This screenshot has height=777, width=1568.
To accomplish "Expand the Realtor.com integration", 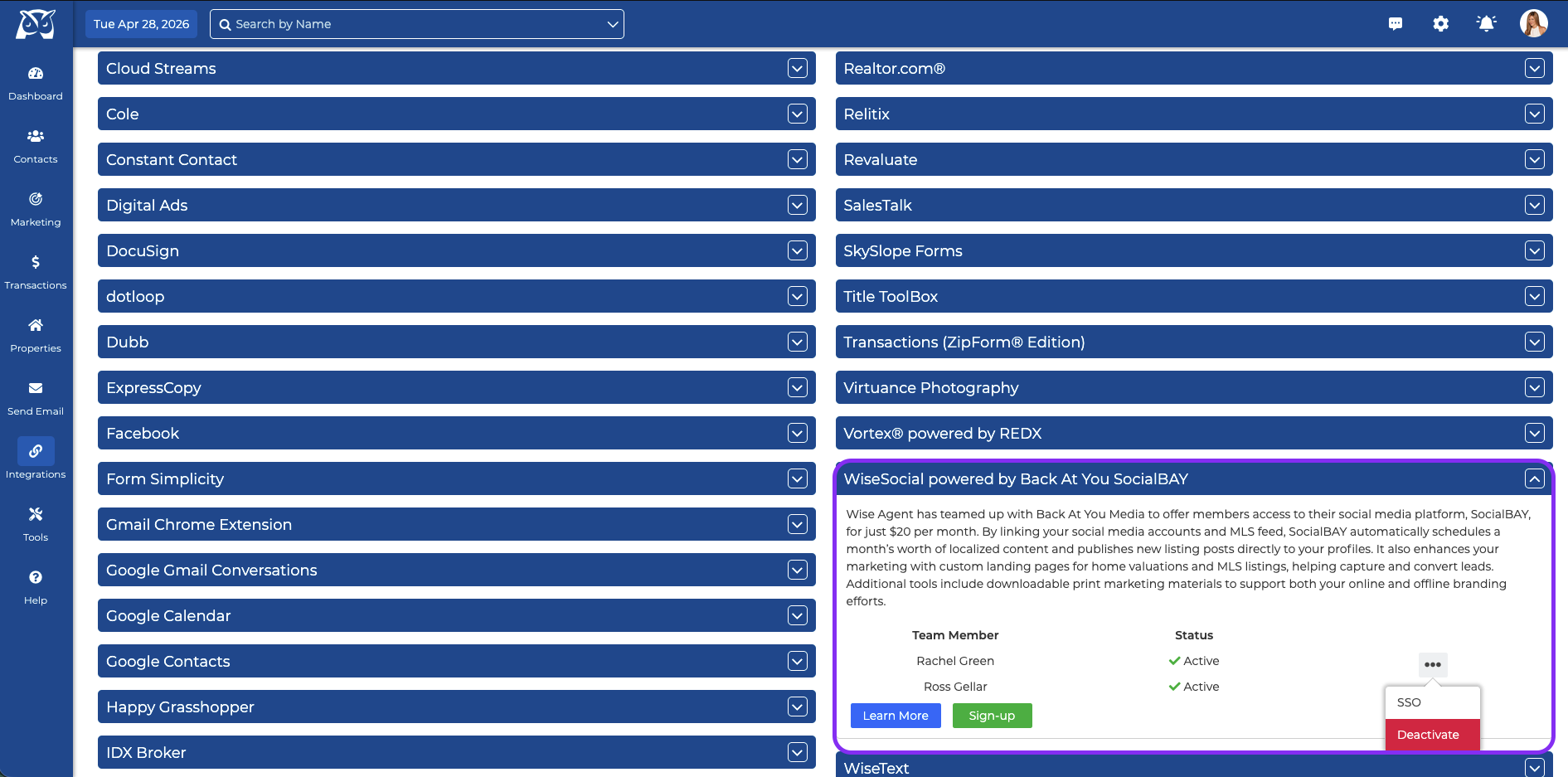I will point(1535,68).
